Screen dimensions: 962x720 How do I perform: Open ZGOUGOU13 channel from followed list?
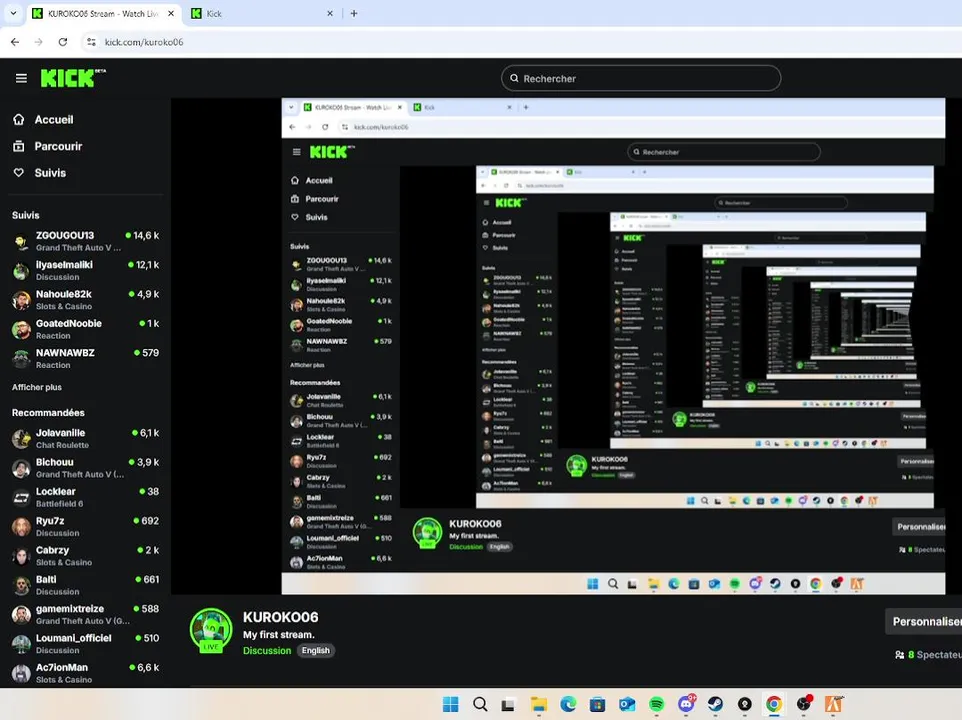[85, 241]
